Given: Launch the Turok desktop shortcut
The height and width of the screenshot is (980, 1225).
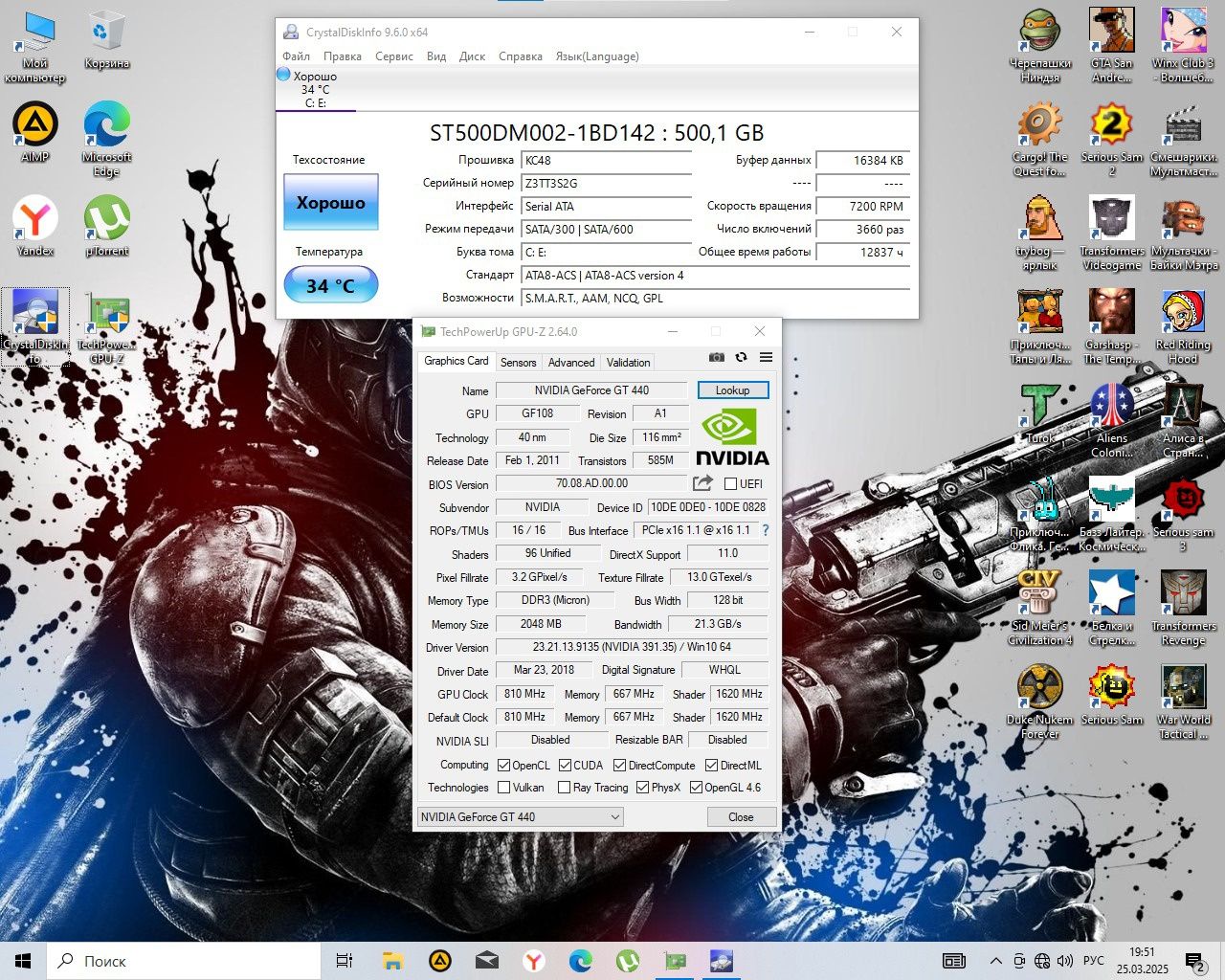Looking at the screenshot, I should click(x=1040, y=413).
